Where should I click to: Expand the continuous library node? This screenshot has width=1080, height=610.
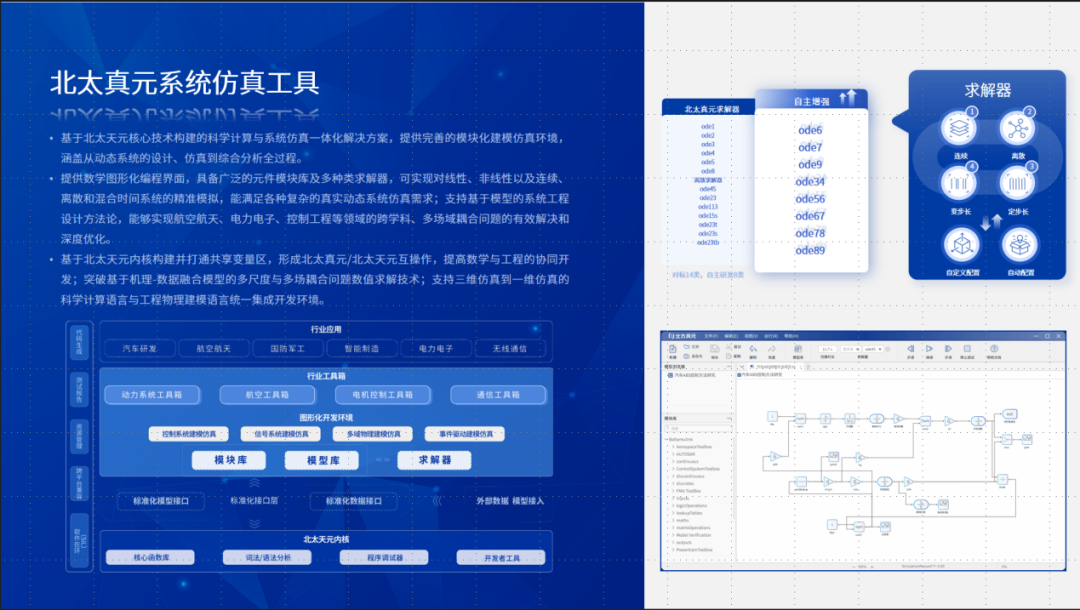[673, 461]
